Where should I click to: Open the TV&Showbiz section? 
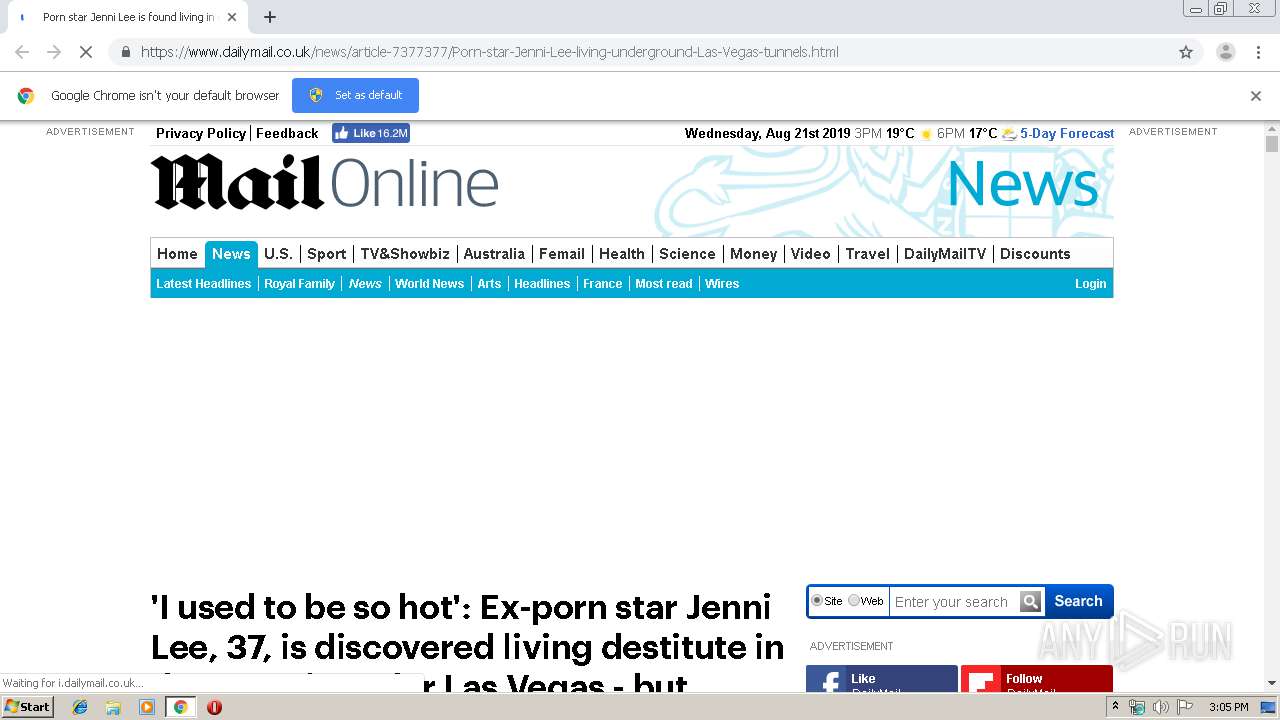tap(405, 254)
